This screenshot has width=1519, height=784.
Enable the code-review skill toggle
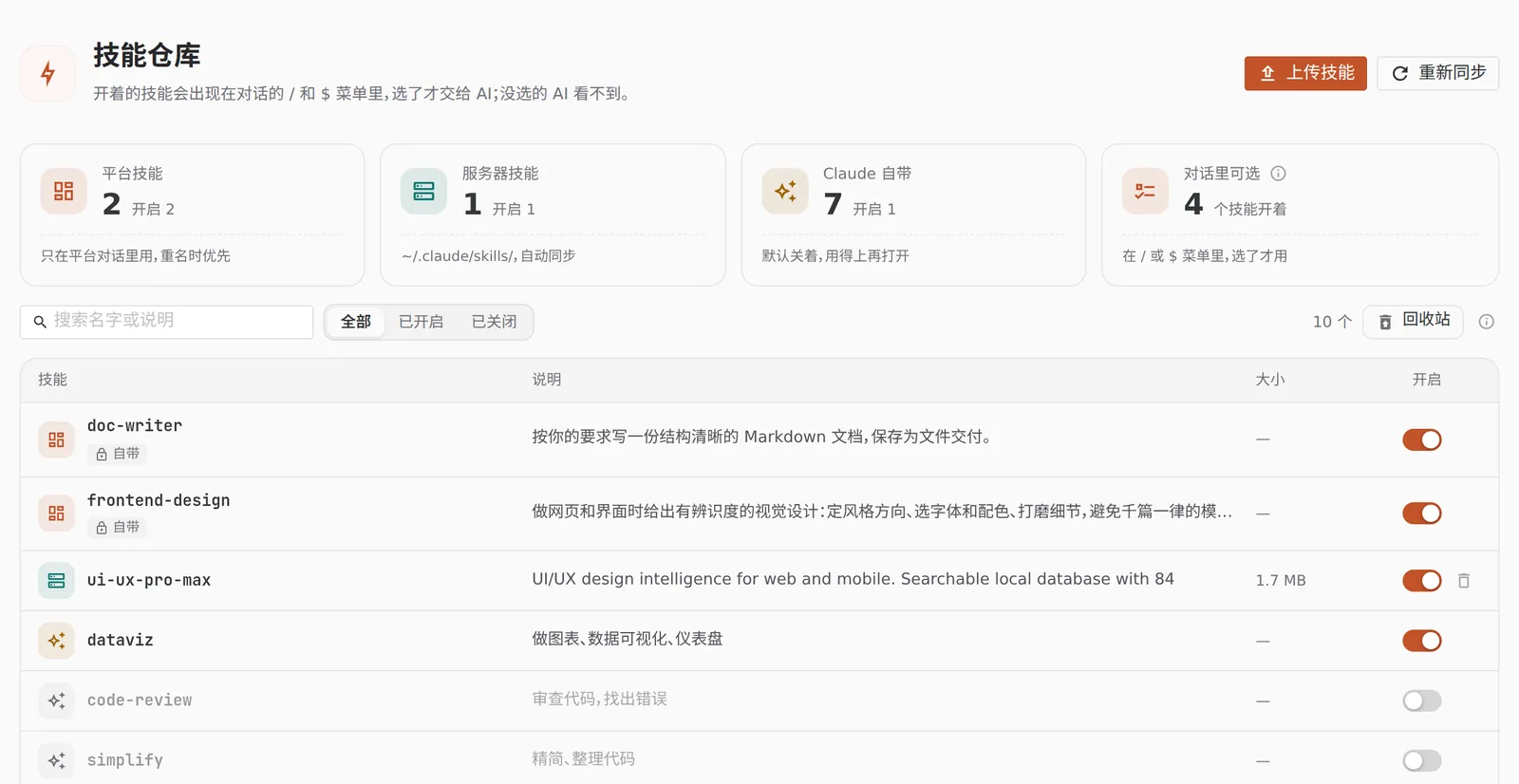pos(1422,700)
